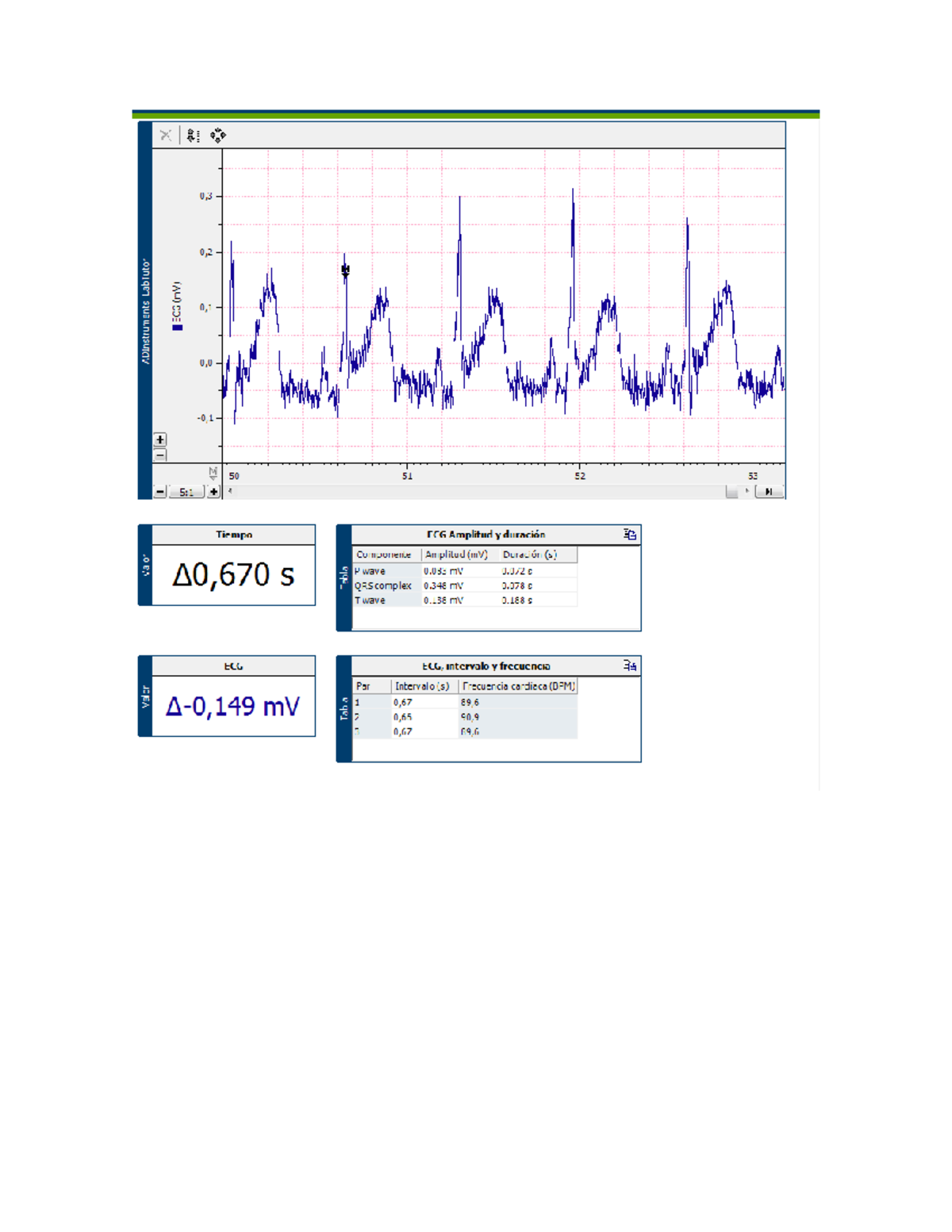Click the four-arrows compression icon in the chart toolbar
Image resolution: width=952 pixels, height=1232 pixels.
tap(218, 136)
